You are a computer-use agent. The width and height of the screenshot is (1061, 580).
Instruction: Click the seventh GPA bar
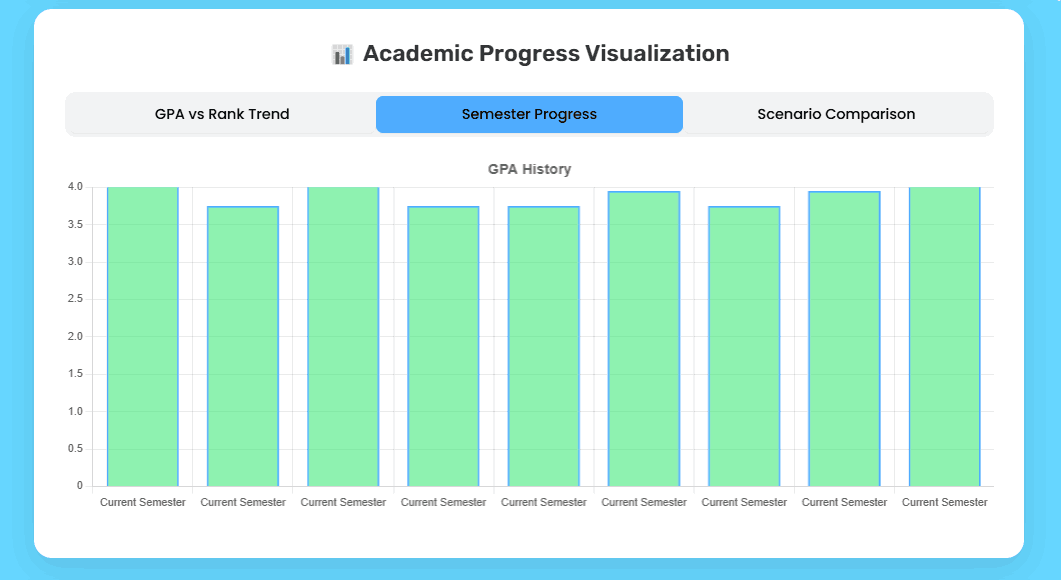(x=744, y=345)
